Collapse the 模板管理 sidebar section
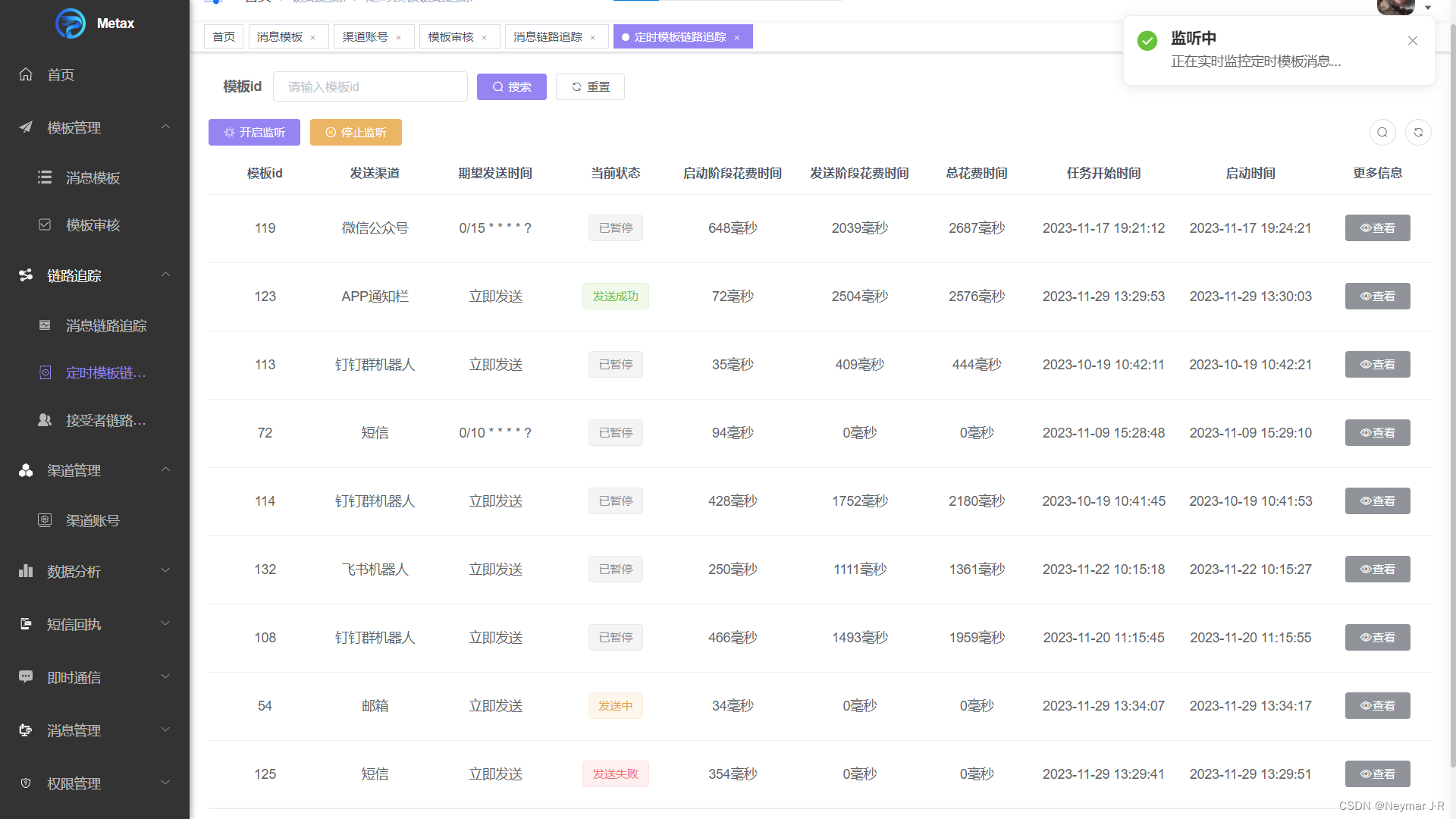Viewport: 1456px width, 819px height. click(95, 127)
